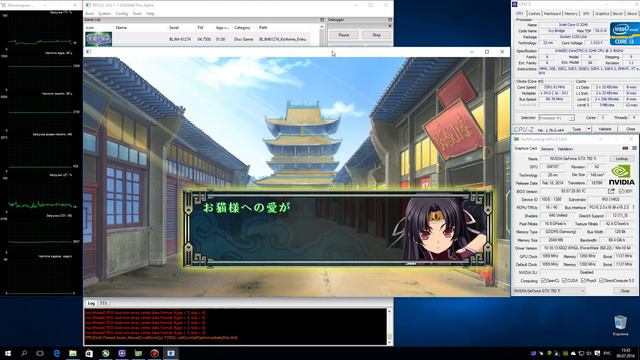640x360 pixels.
Task: Open the CPU-Z Tools dropdown arrow
Action: pos(589,129)
